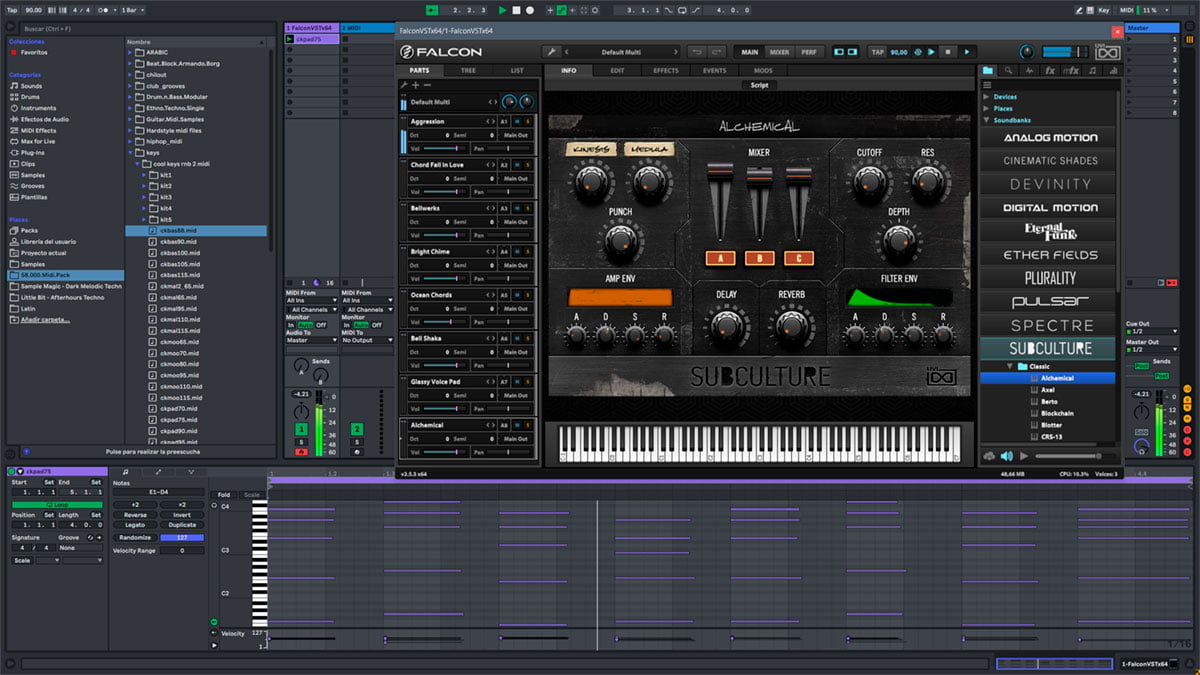Click the Ableton transport Stop button
The image size is (1200, 675).
click(516, 10)
